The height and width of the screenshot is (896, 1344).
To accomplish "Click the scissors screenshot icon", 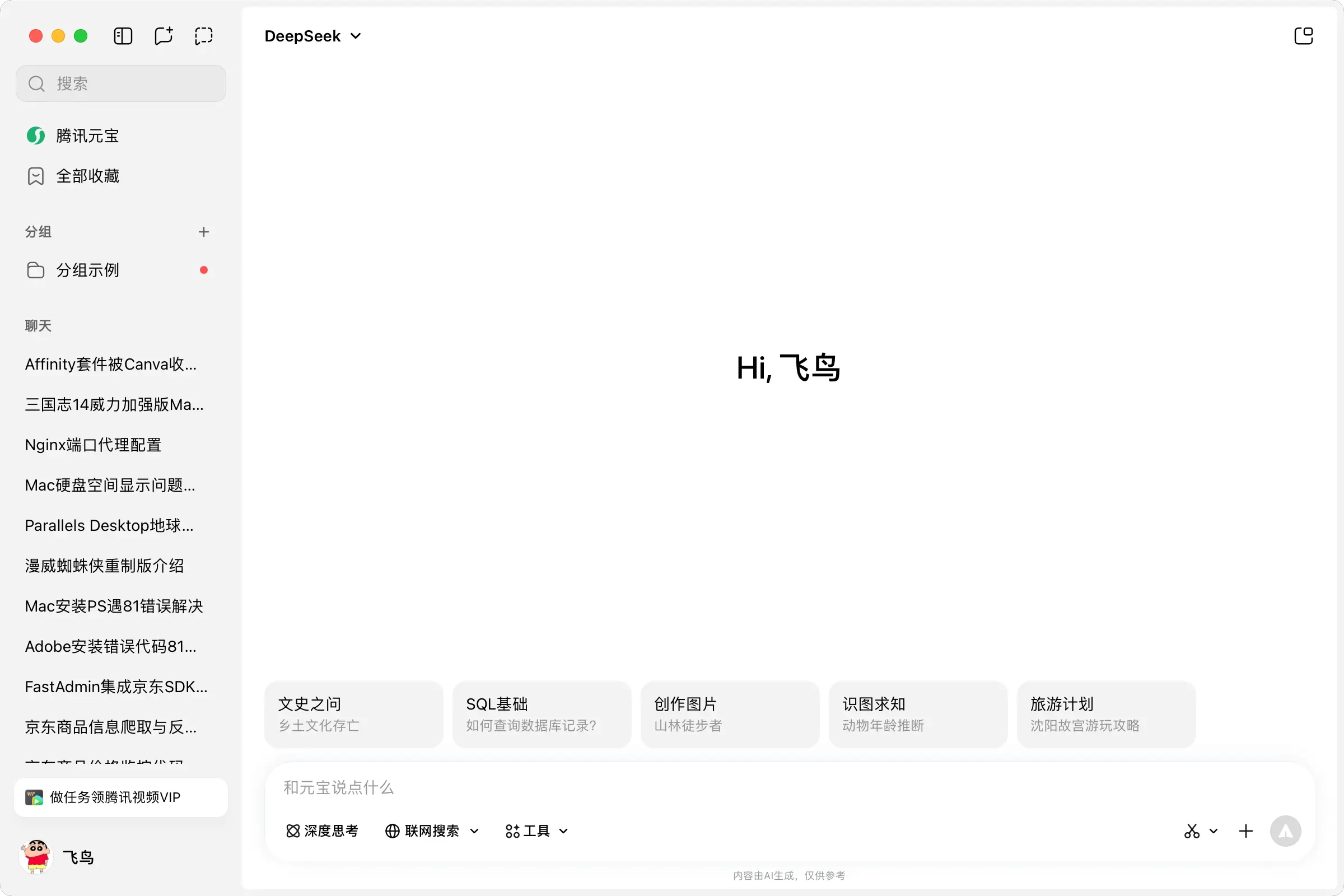I will click(x=1192, y=831).
